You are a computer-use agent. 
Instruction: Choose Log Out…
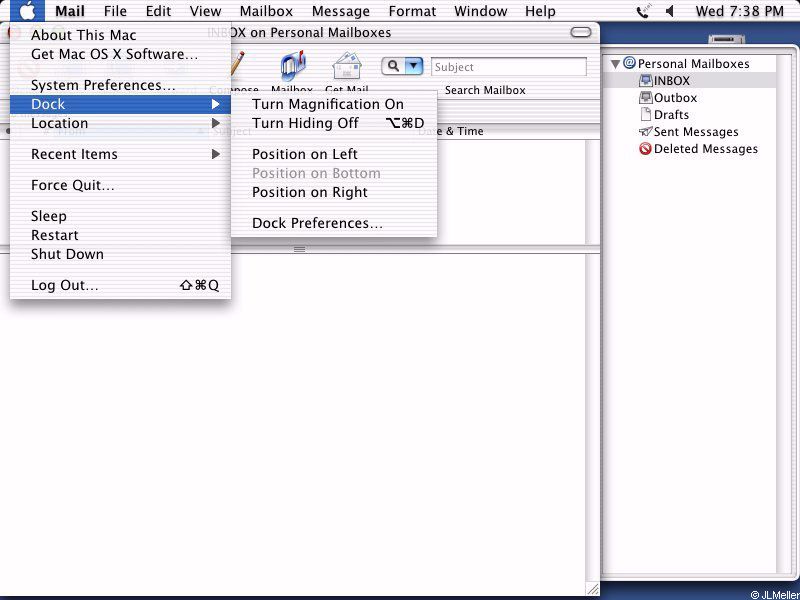tap(120, 285)
